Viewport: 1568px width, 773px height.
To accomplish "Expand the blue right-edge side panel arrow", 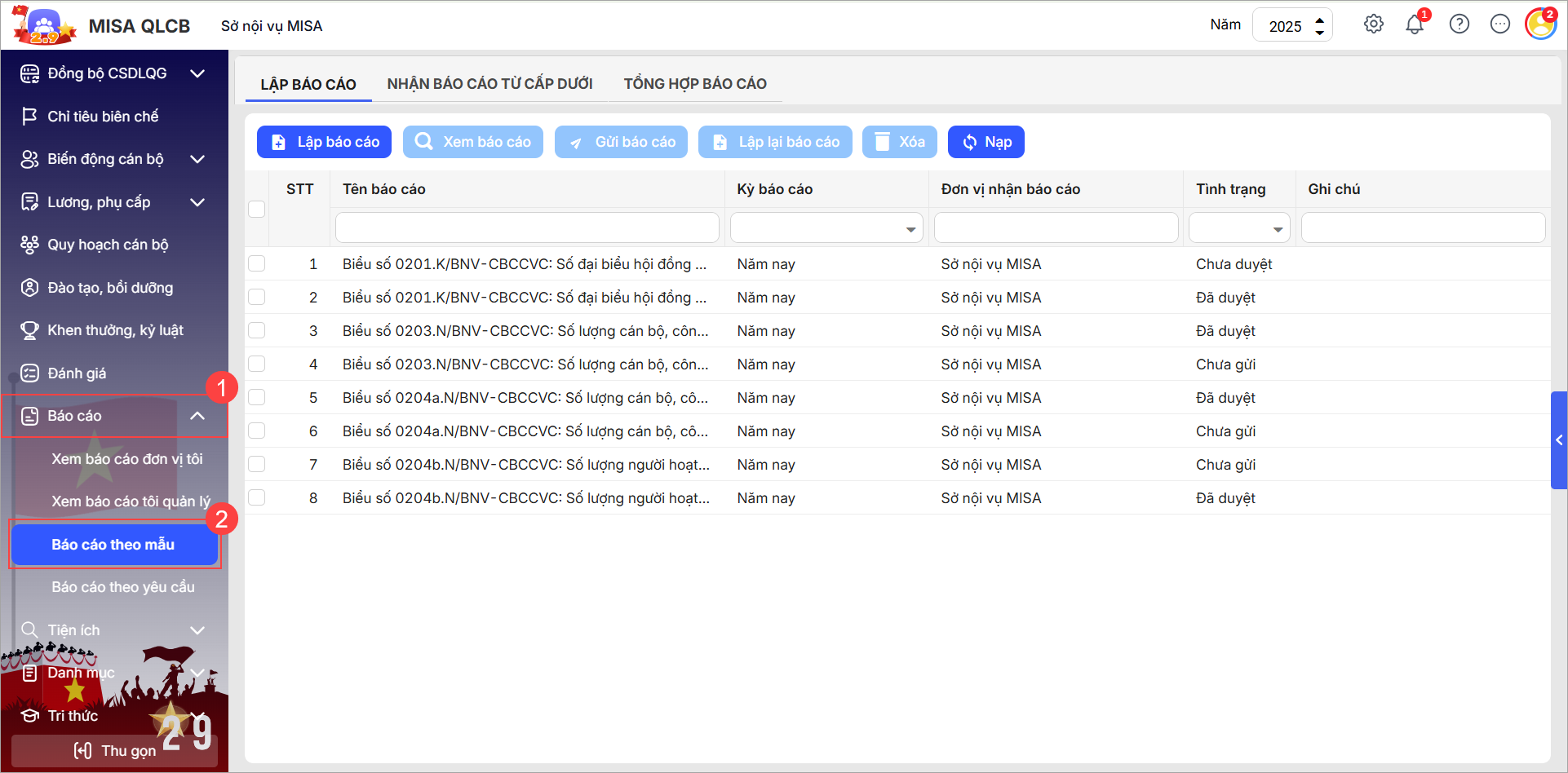I will coord(1558,440).
